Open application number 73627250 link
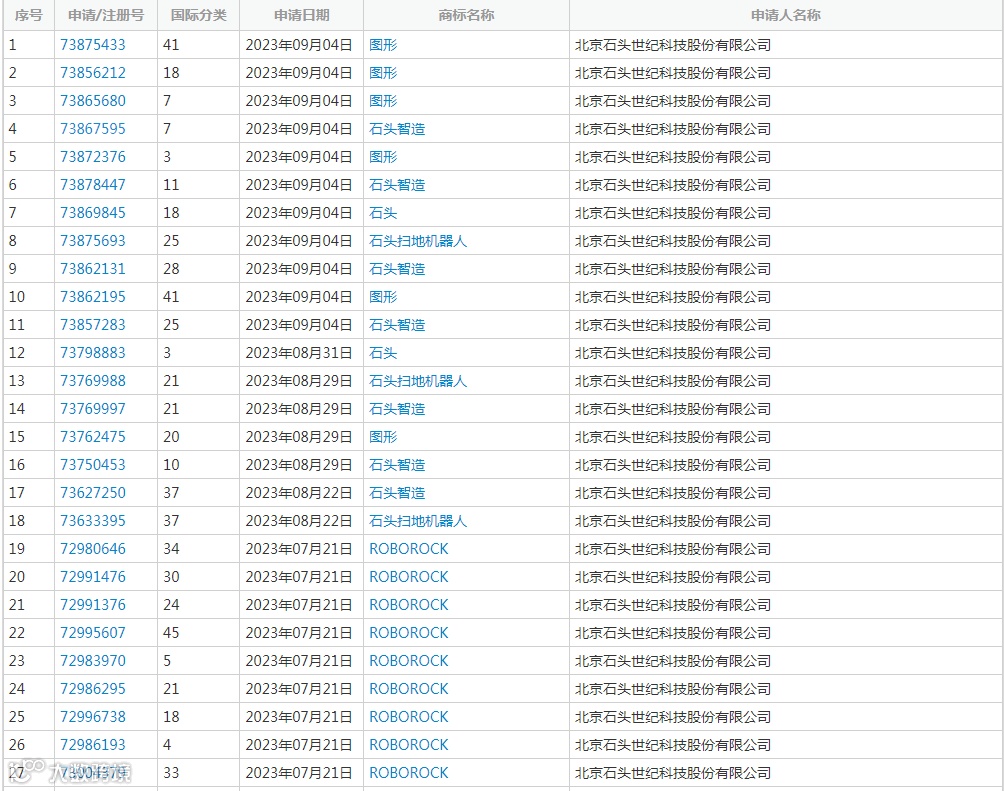Screen dimensions: 1004x791 coord(93,493)
